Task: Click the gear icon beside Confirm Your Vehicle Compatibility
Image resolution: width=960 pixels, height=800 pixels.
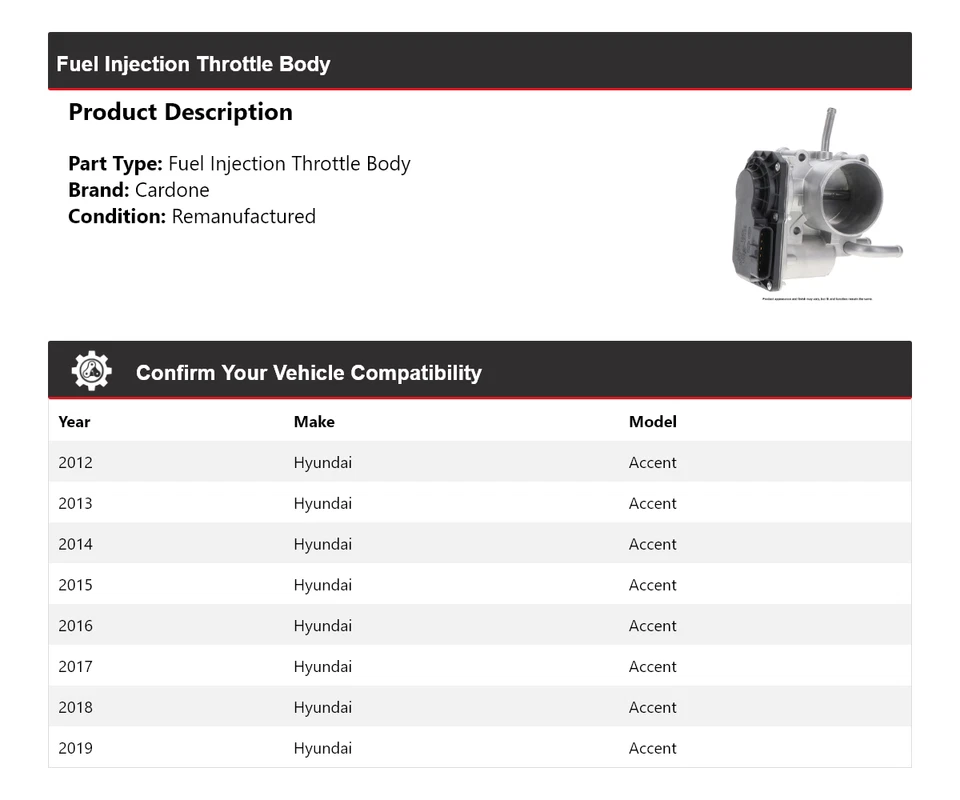Action: (x=91, y=371)
